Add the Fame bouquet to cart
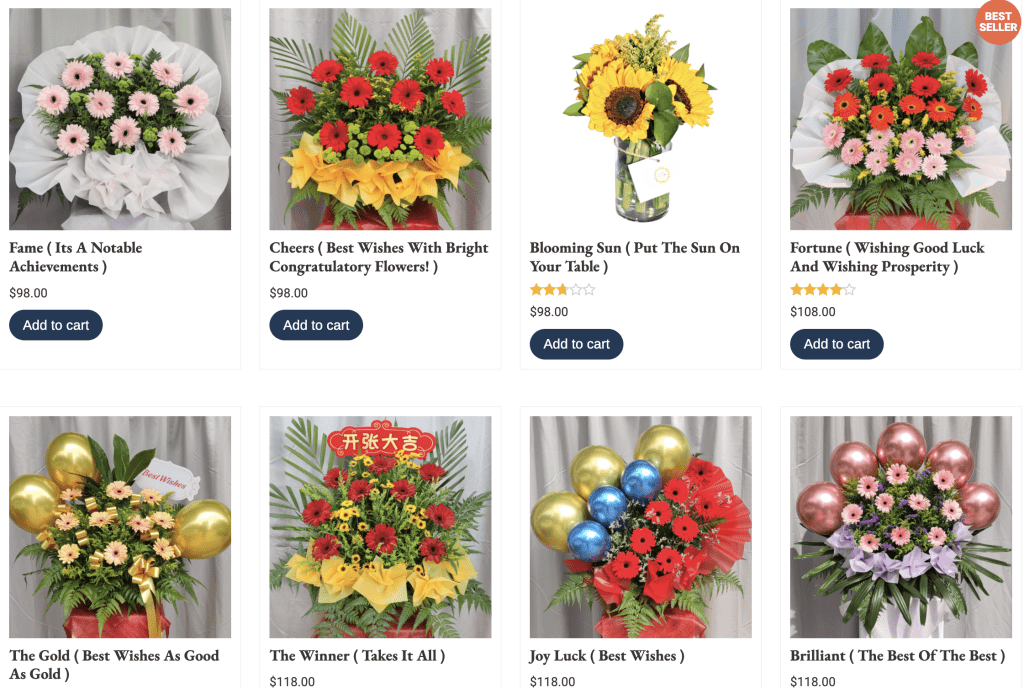This screenshot has width=1024, height=688. 56,325
